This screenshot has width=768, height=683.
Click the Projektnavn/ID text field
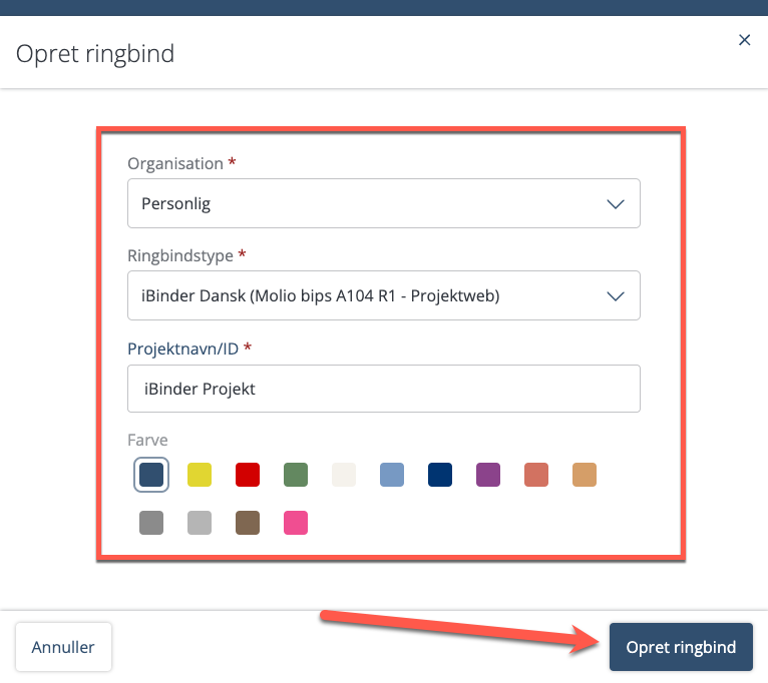coord(384,389)
